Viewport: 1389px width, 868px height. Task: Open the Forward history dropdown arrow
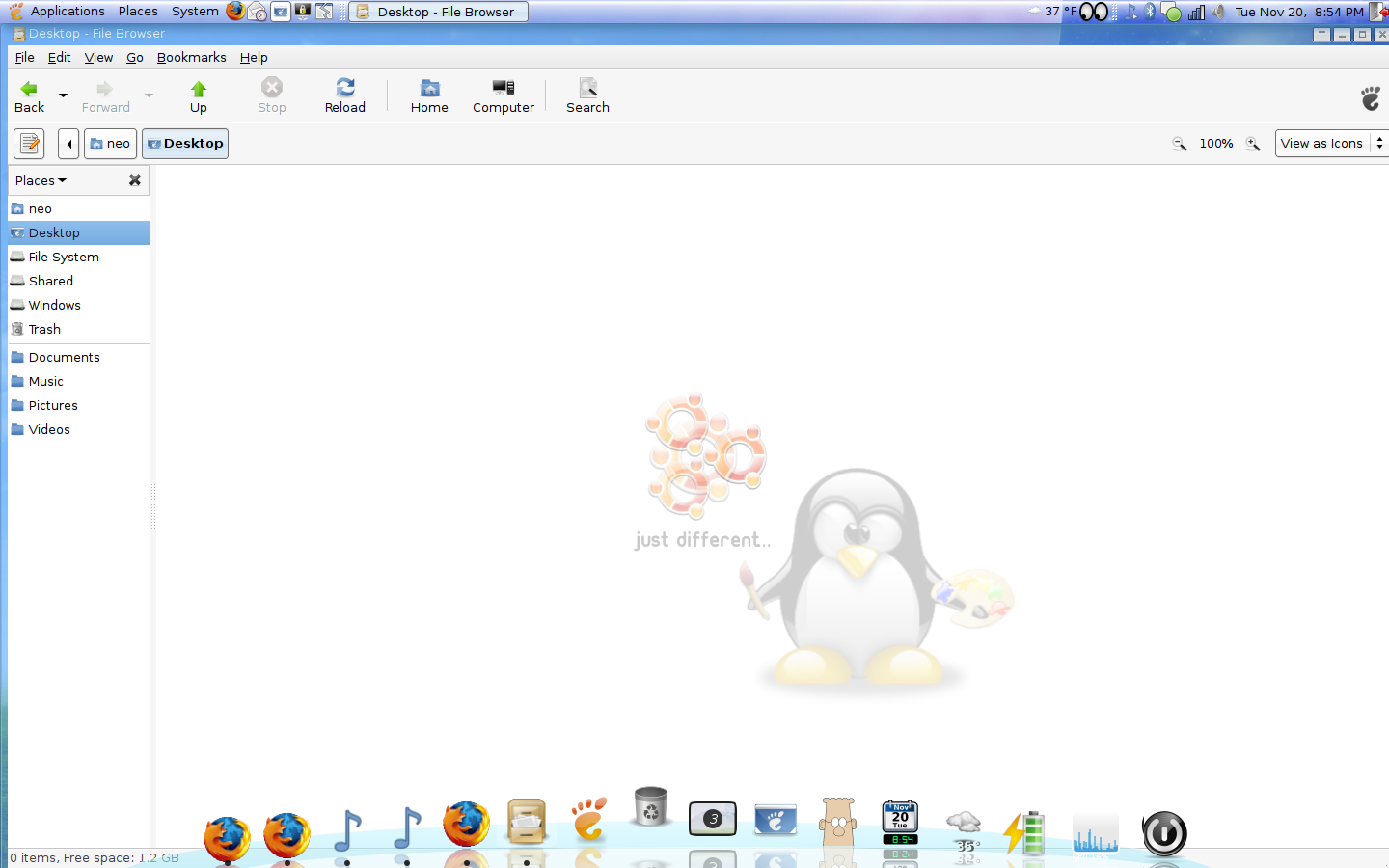pyautogui.click(x=149, y=95)
